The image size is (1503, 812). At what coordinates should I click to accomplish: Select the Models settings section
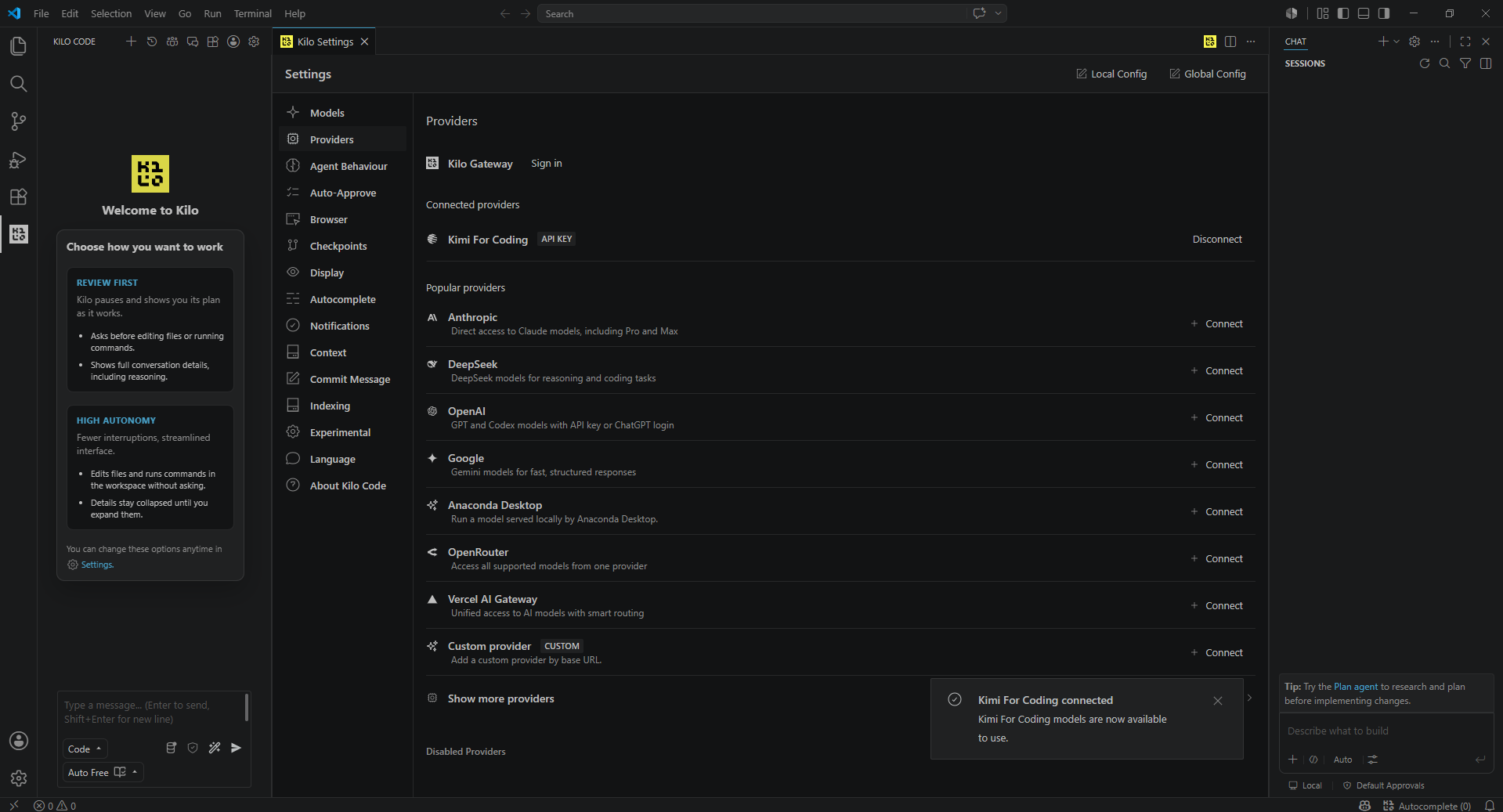pyautogui.click(x=343, y=113)
